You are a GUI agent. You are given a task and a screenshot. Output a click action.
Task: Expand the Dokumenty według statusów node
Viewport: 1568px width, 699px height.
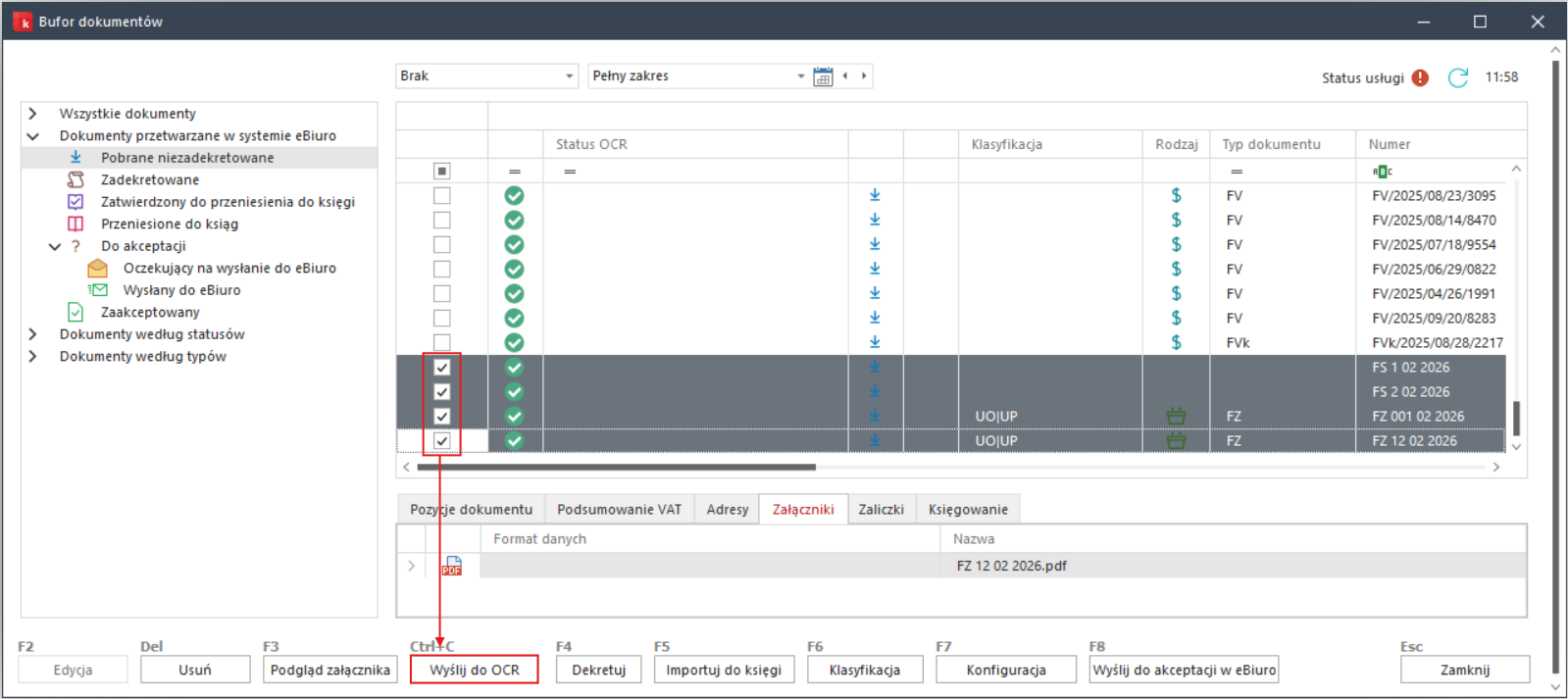click(32, 334)
